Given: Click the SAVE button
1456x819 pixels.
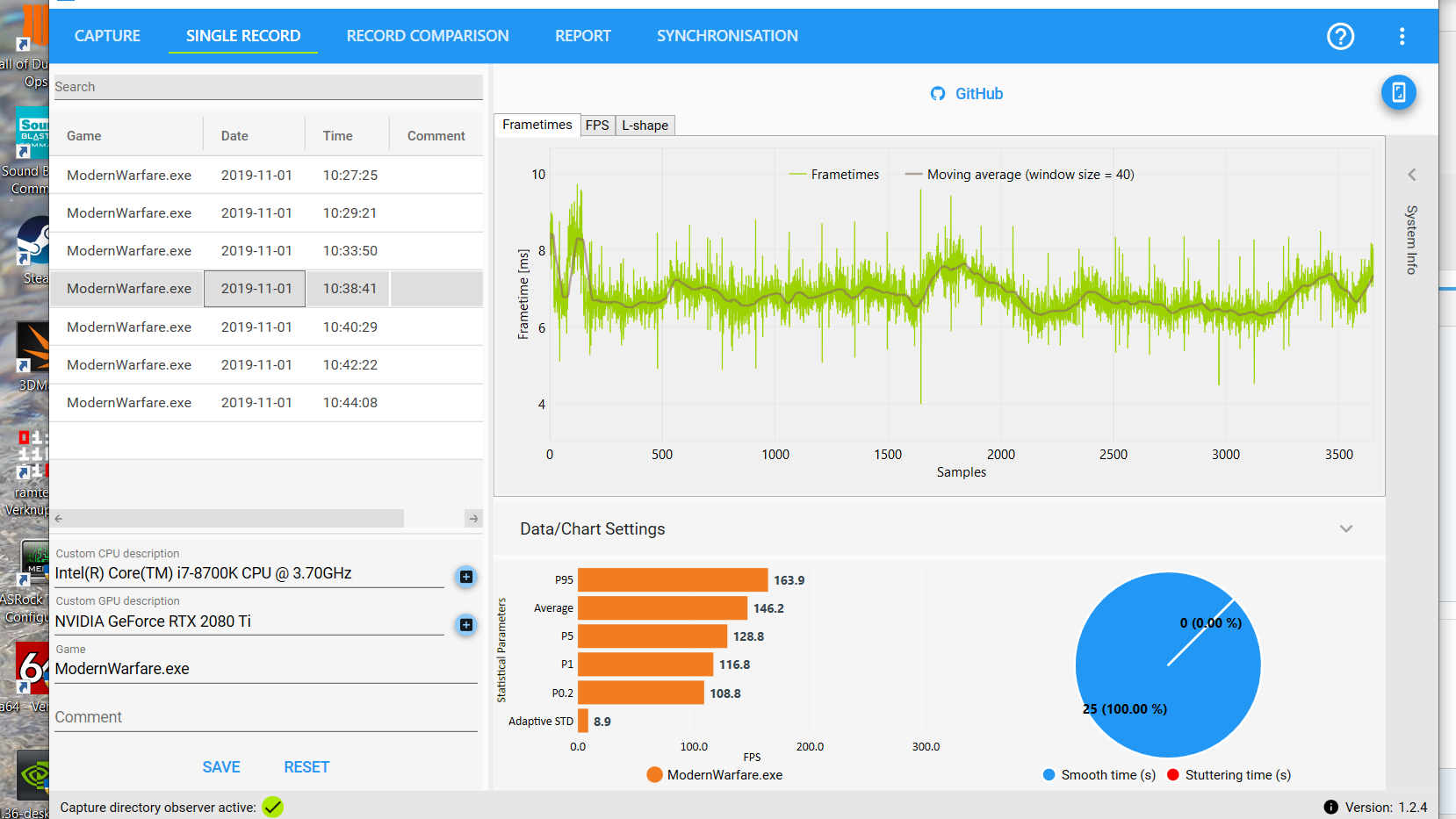Looking at the screenshot, I should (x=221, y=767).
